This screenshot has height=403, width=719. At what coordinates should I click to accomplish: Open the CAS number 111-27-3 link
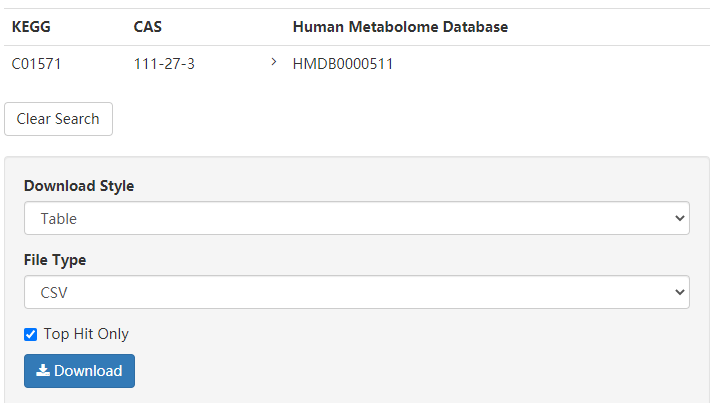click(x=164, y=64)
